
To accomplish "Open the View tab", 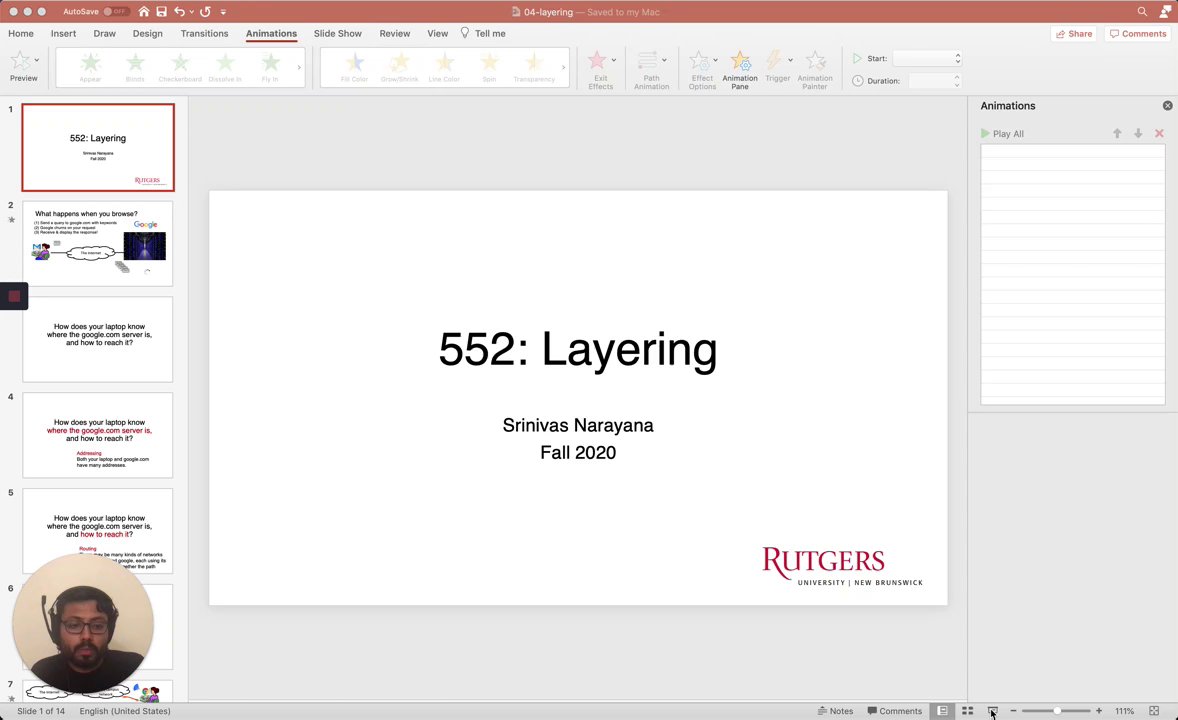I will 437,33.
